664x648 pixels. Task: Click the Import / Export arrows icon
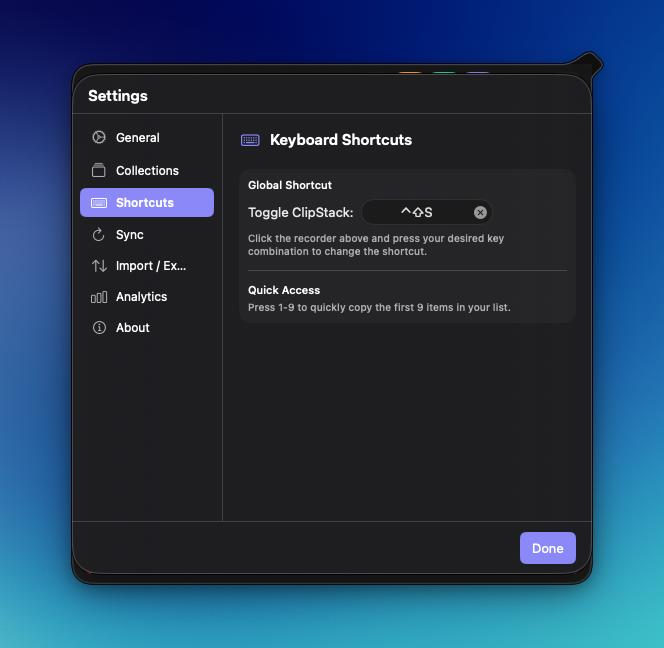(x=99, y=266)
